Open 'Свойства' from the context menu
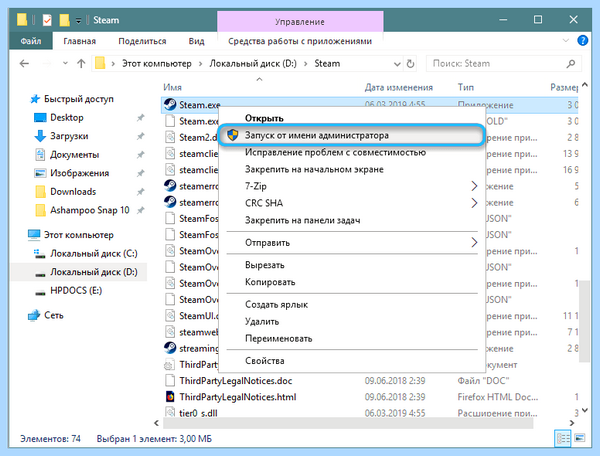Screen dimensions: 600x456 264,360
